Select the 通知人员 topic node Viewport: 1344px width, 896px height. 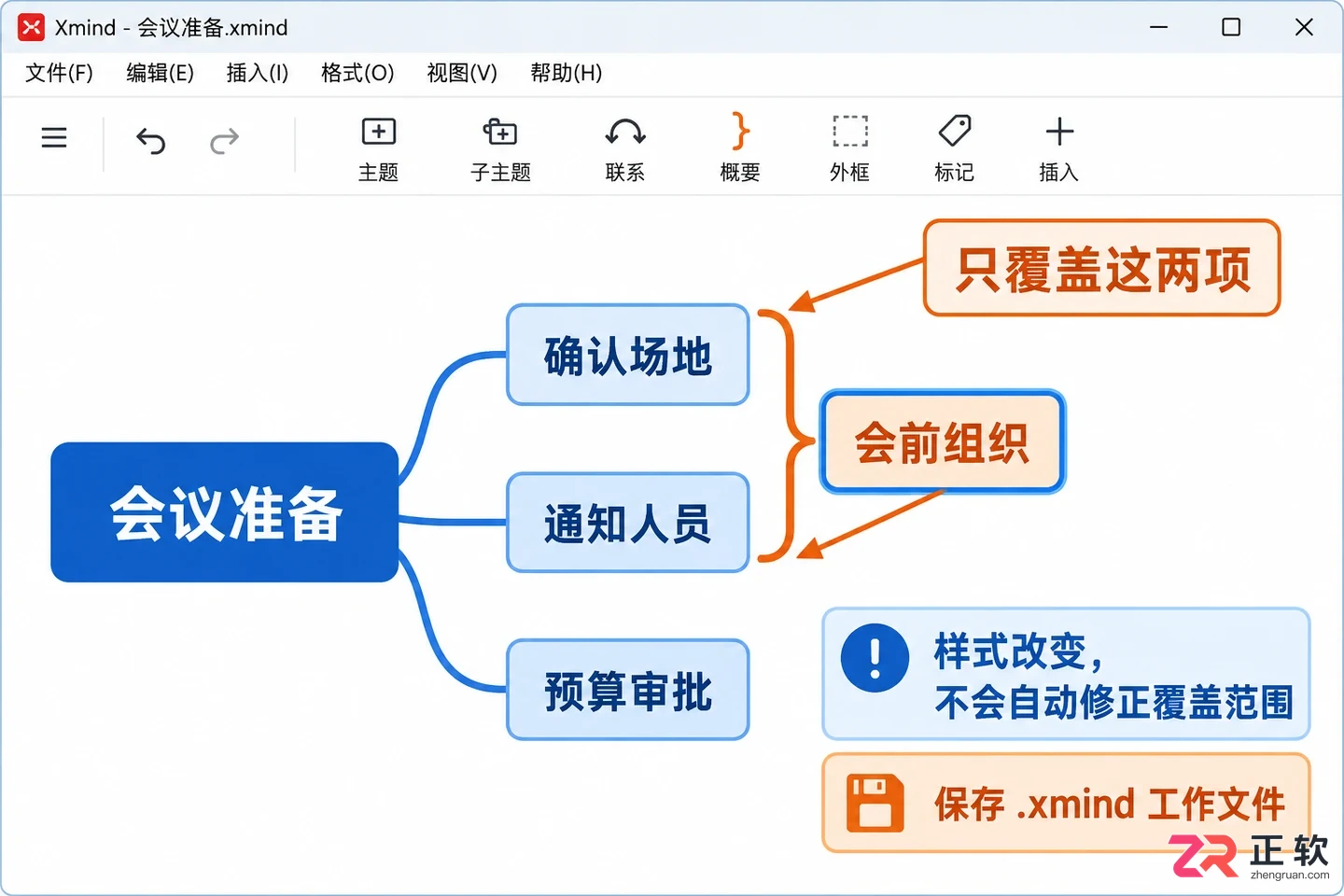point(628,523)
